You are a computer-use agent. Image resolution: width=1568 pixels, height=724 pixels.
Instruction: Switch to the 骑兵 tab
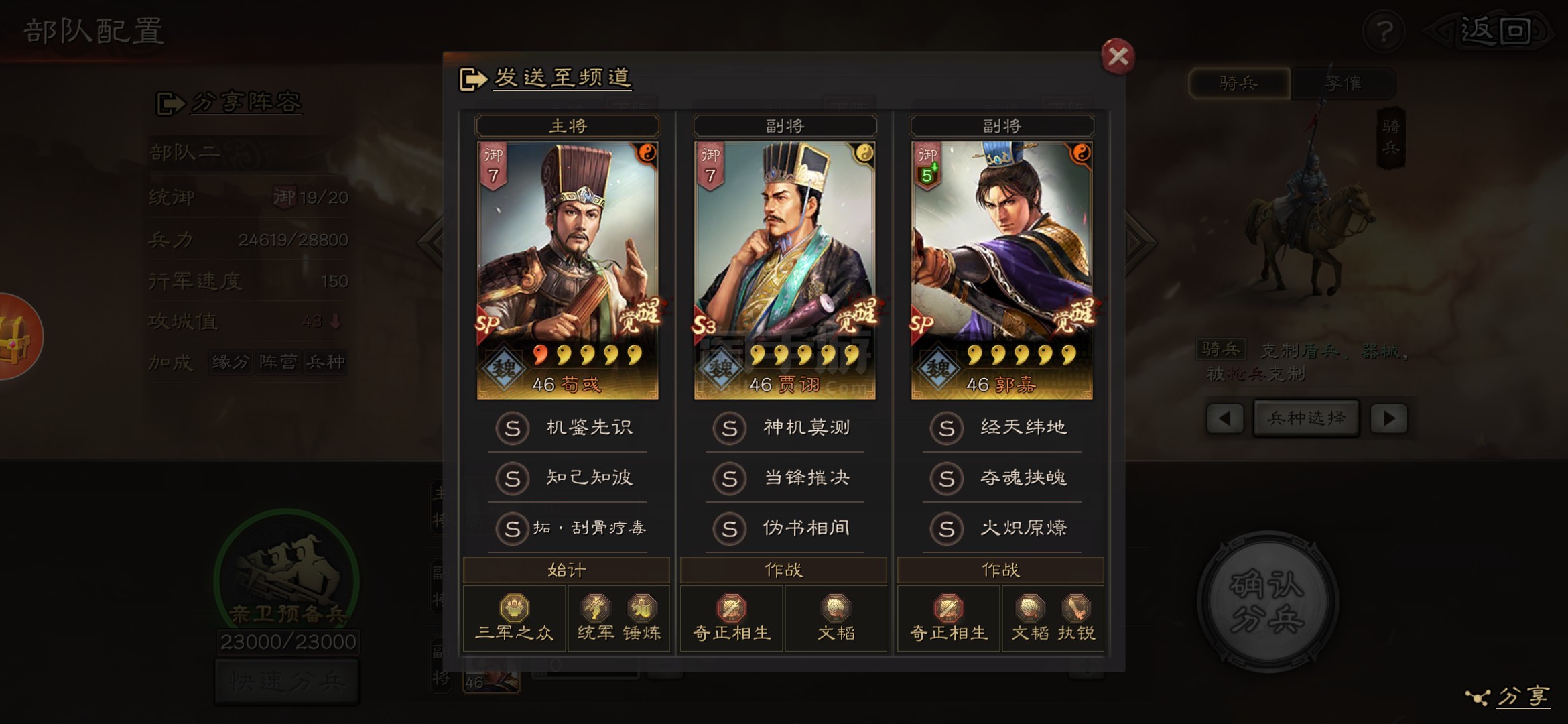coord(1239,83)
